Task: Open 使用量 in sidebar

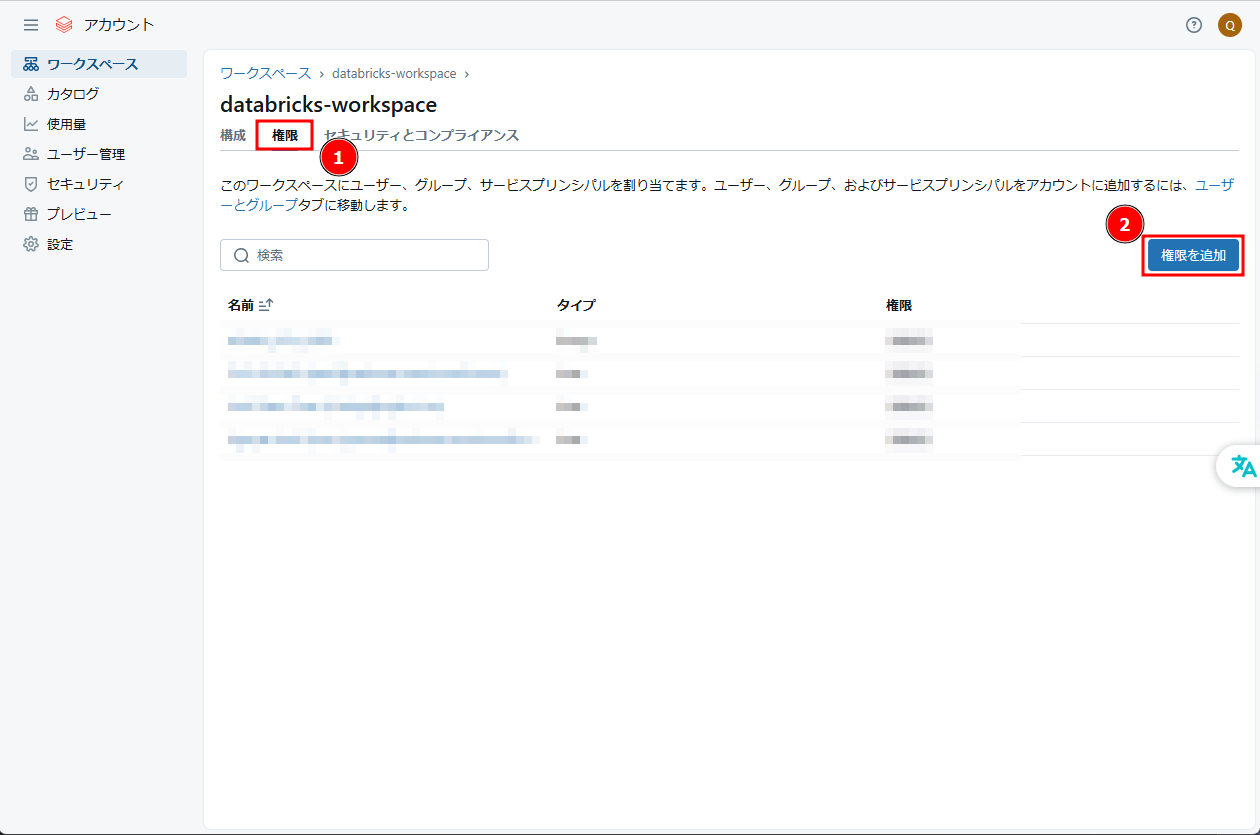Action: 99,124
